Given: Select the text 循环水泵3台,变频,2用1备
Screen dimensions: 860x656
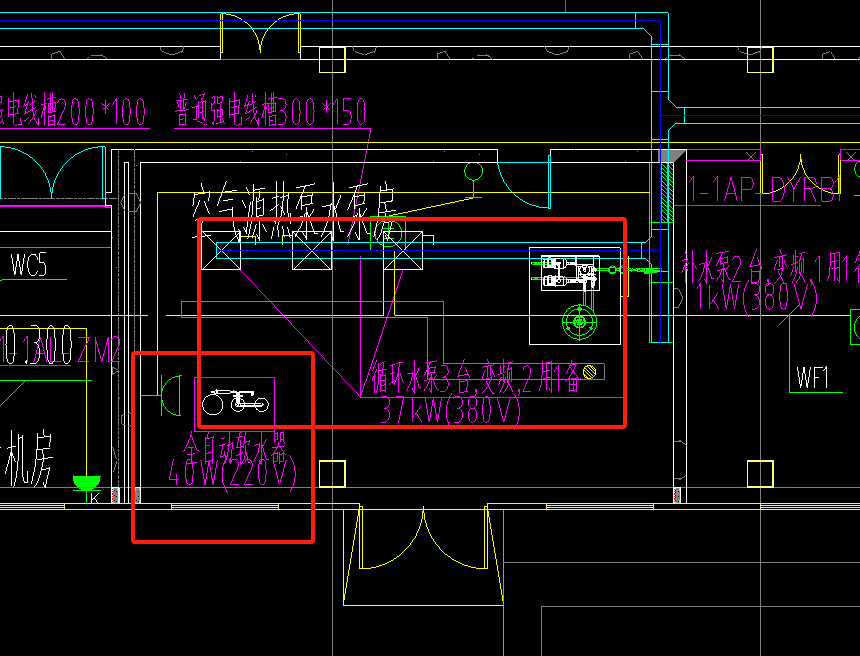Looking at the screenshot, I should coord(475,376).
